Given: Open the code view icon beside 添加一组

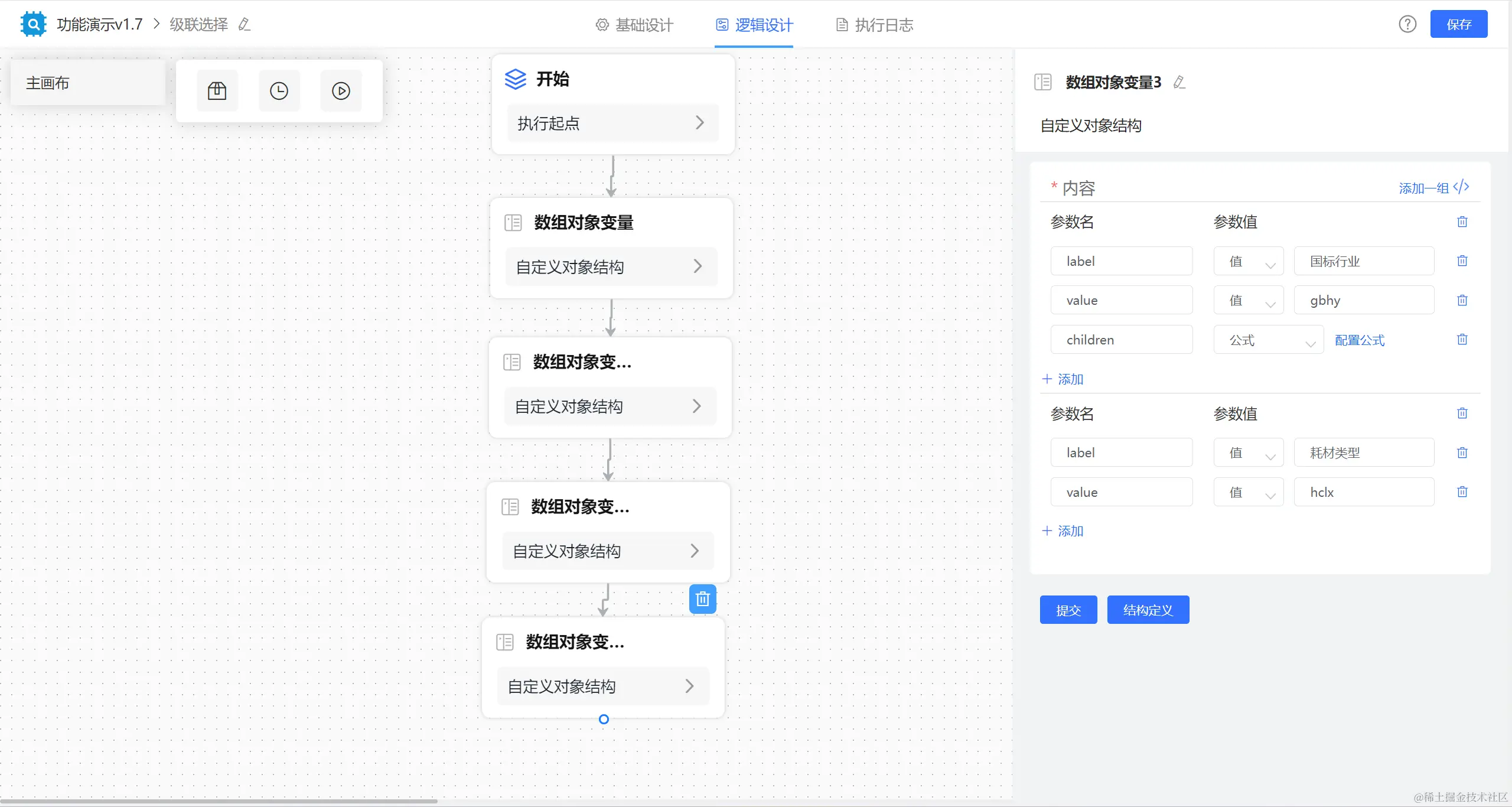Looking at the screenshot, I should (x=1462, y=187).
